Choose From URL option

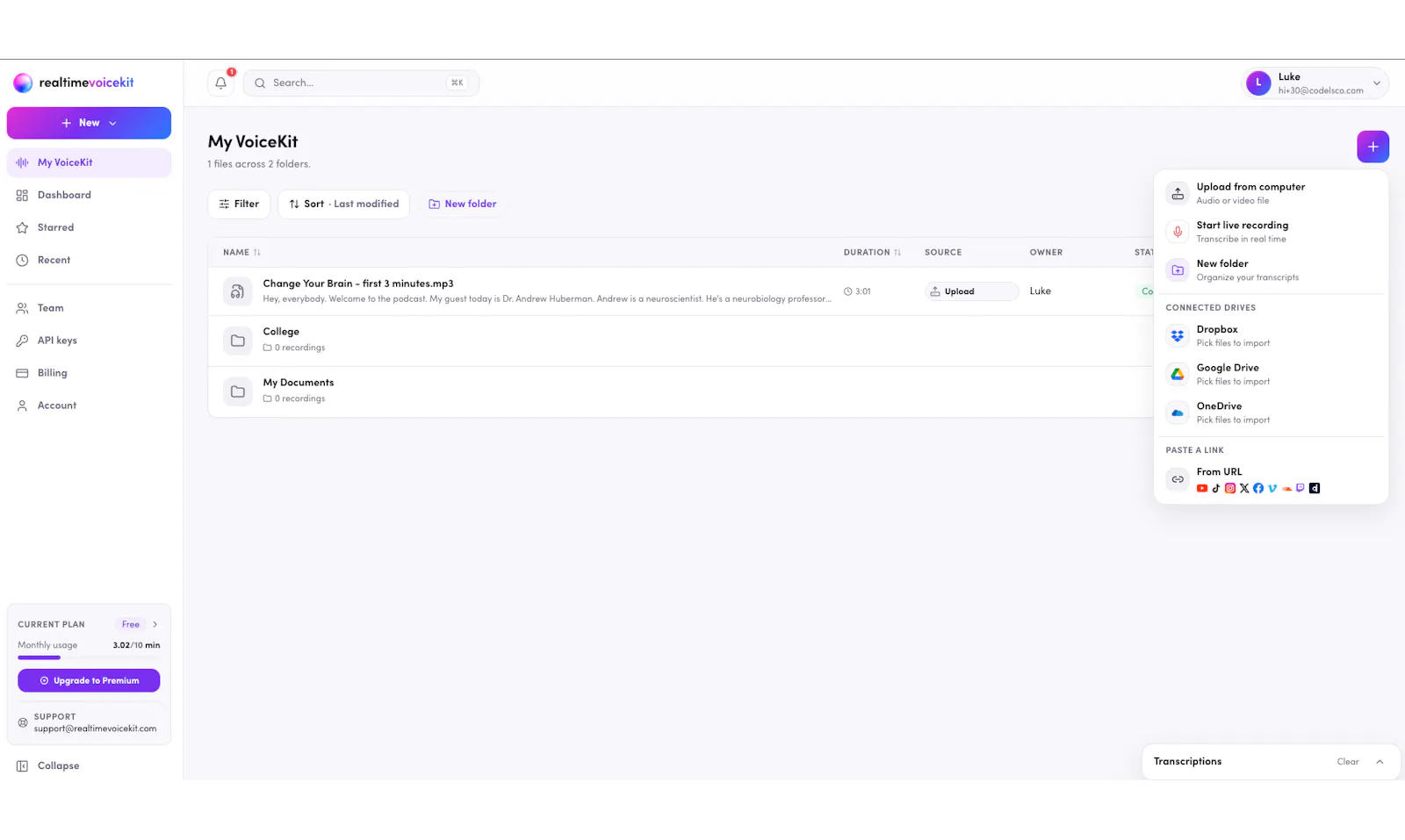pyautogui.click(x=1271, y=479)
